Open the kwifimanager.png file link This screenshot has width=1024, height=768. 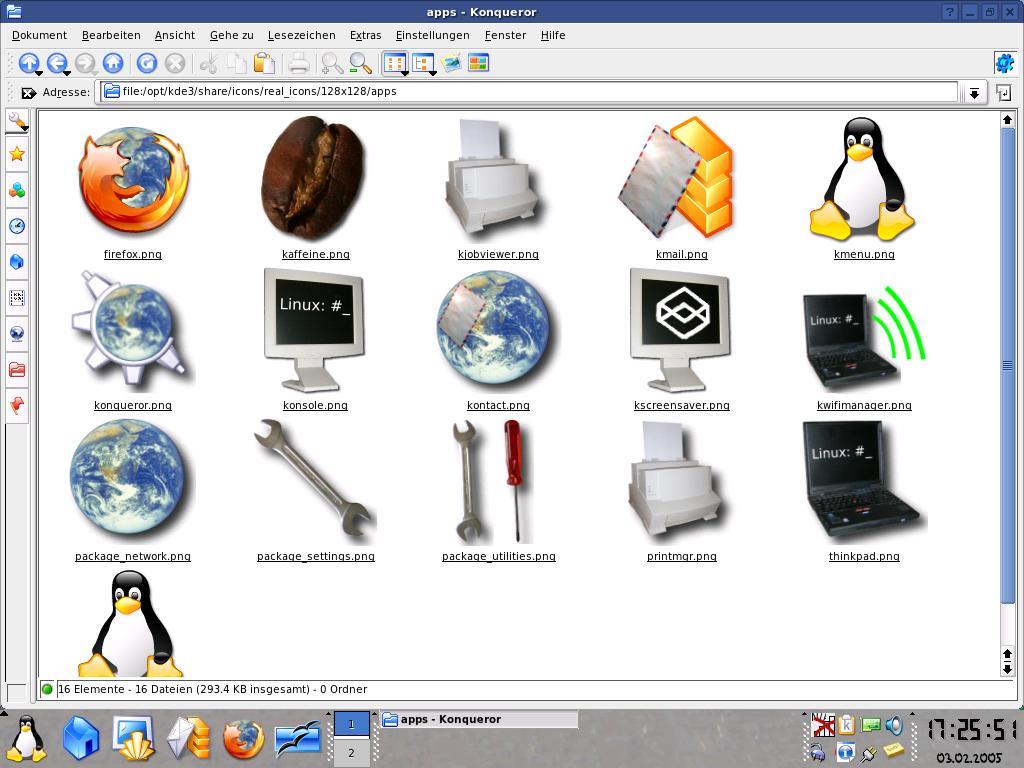click(864, 405)
